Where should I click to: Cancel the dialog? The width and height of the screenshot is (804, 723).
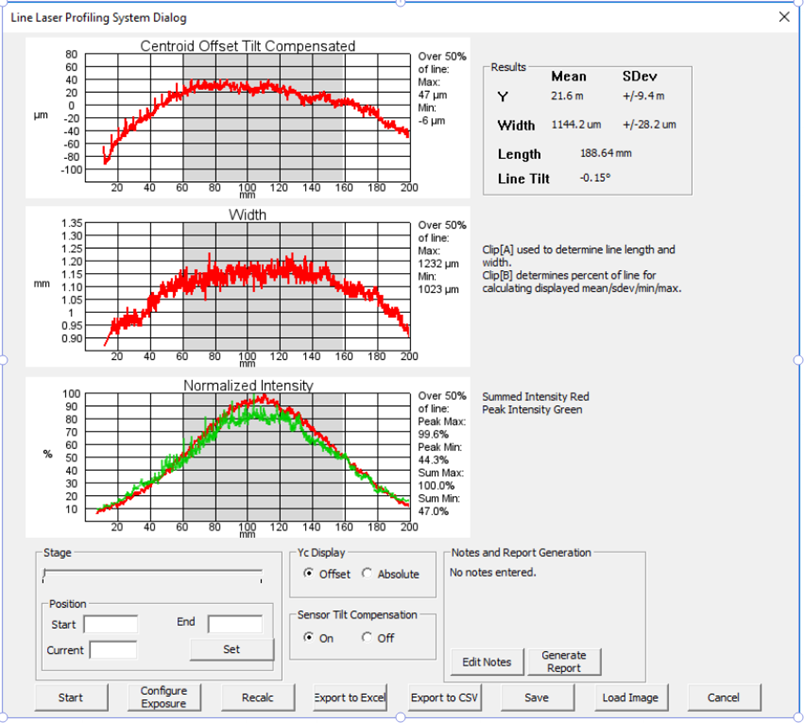(722, 697)
